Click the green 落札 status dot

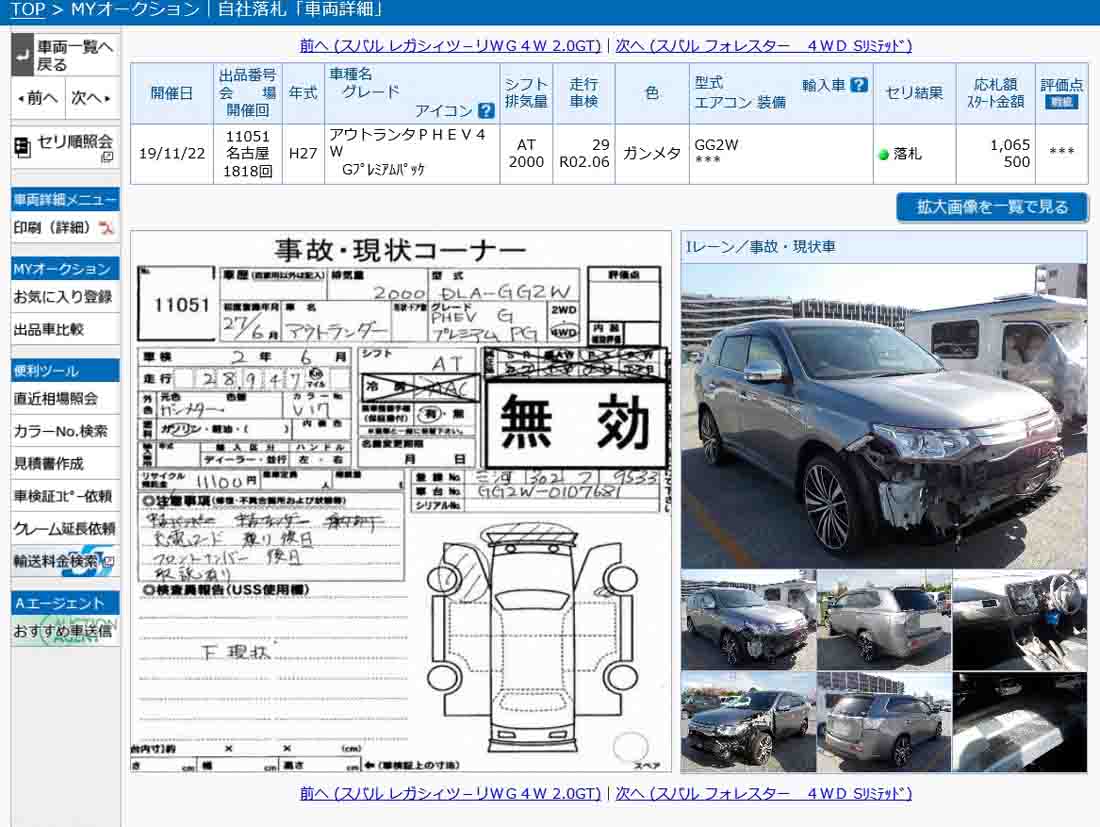[884, 154]
